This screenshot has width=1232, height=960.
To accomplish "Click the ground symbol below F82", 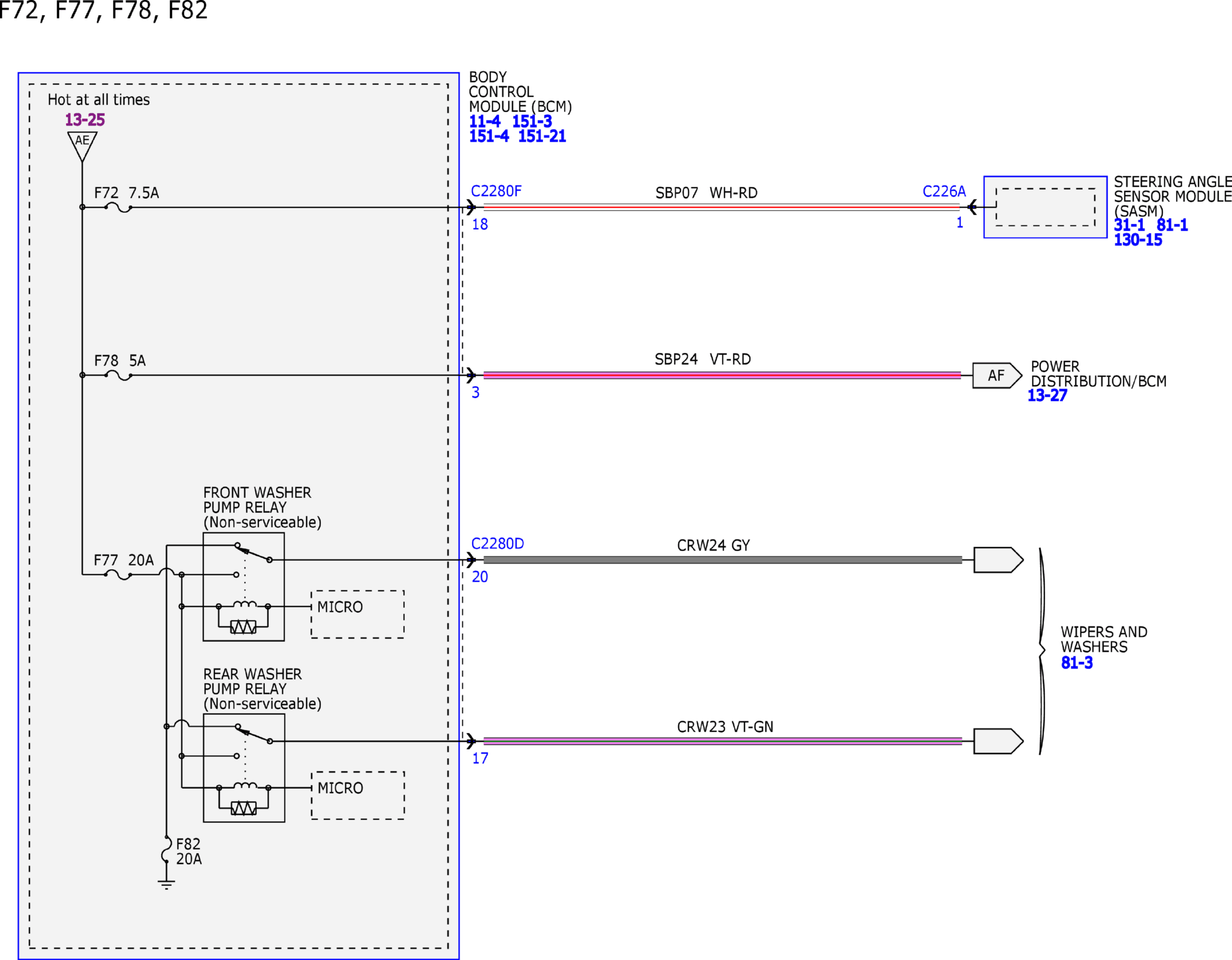I will point(167,884).
